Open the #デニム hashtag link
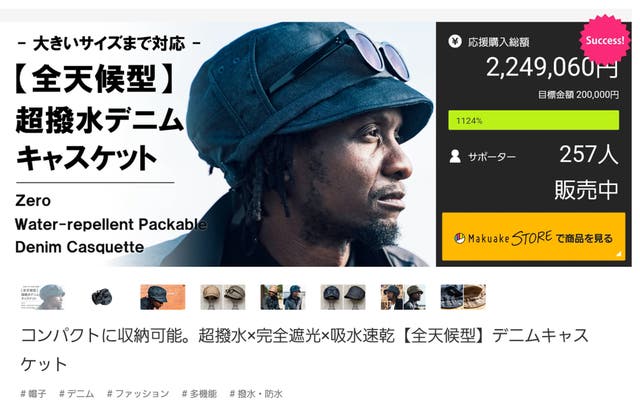 77,394
